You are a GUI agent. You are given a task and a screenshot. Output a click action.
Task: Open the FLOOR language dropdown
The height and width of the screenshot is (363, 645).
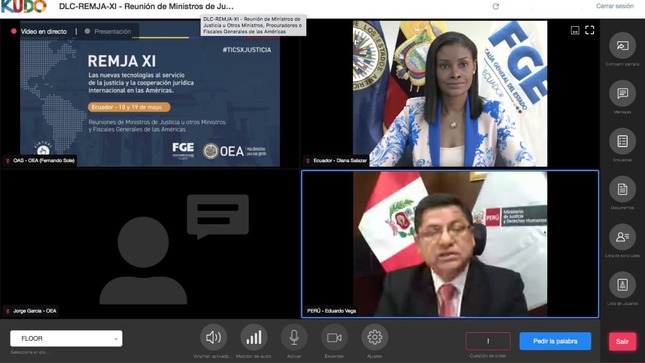[66, 338]
